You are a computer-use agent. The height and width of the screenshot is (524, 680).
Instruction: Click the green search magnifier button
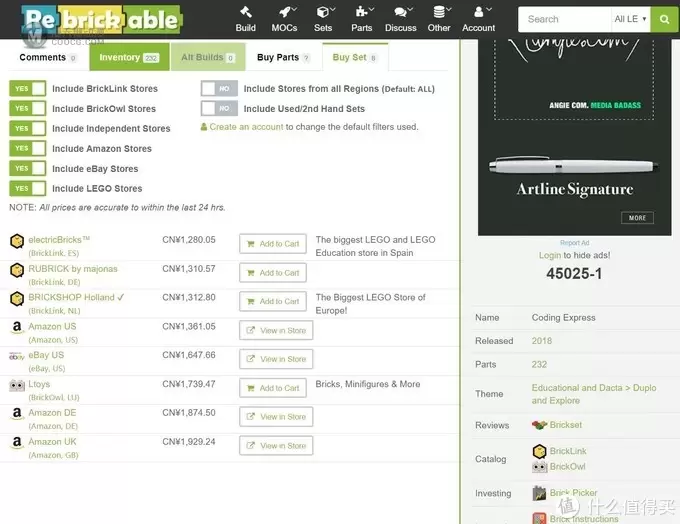(x=664, y=19)
